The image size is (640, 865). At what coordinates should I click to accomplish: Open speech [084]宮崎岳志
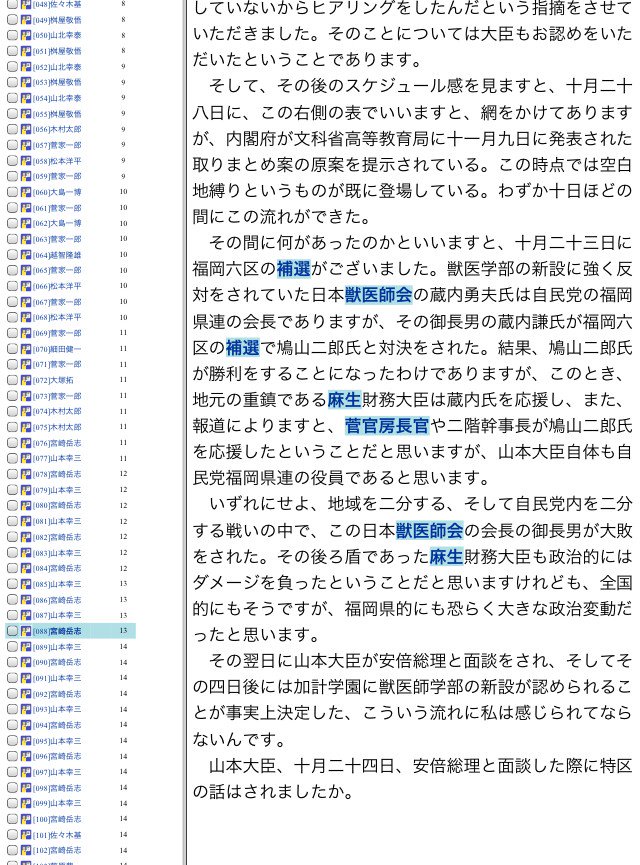(x=57, y=568)
